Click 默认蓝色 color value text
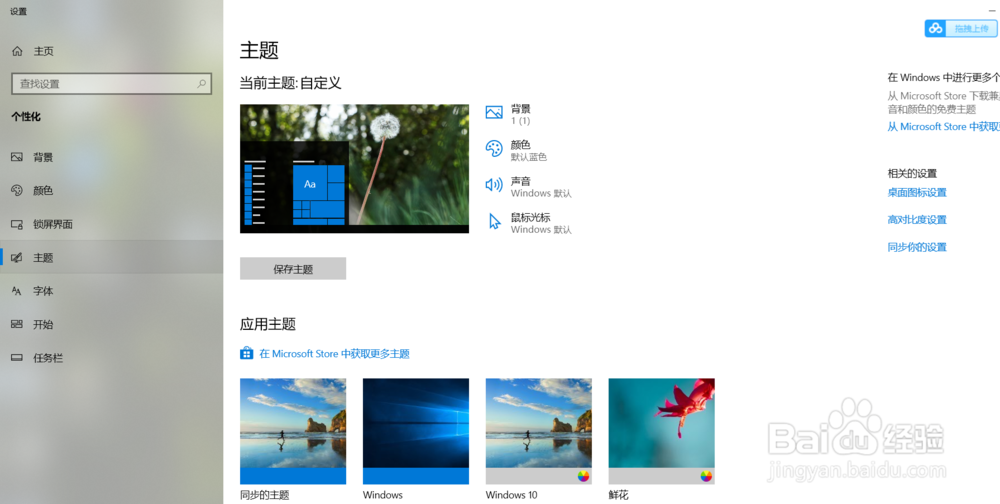Image resolution: width=1000 pixels, height=504 pixels. (528, 157)
